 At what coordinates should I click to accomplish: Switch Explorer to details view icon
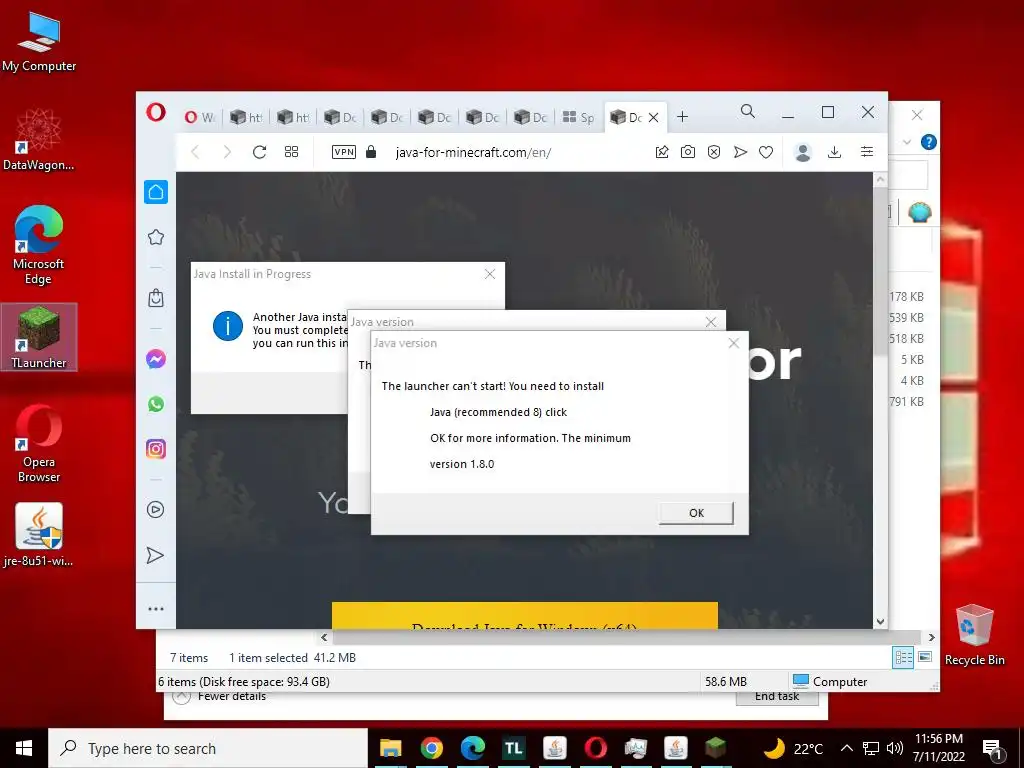pos(903,657)
